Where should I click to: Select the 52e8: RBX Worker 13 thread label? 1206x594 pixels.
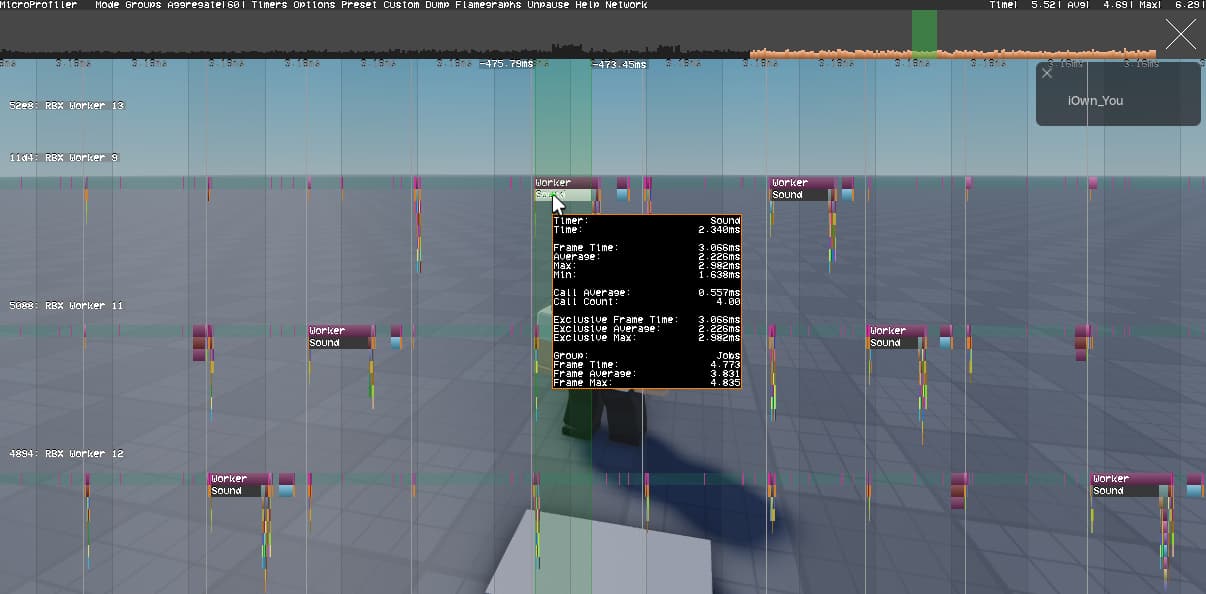click(67, 105)
